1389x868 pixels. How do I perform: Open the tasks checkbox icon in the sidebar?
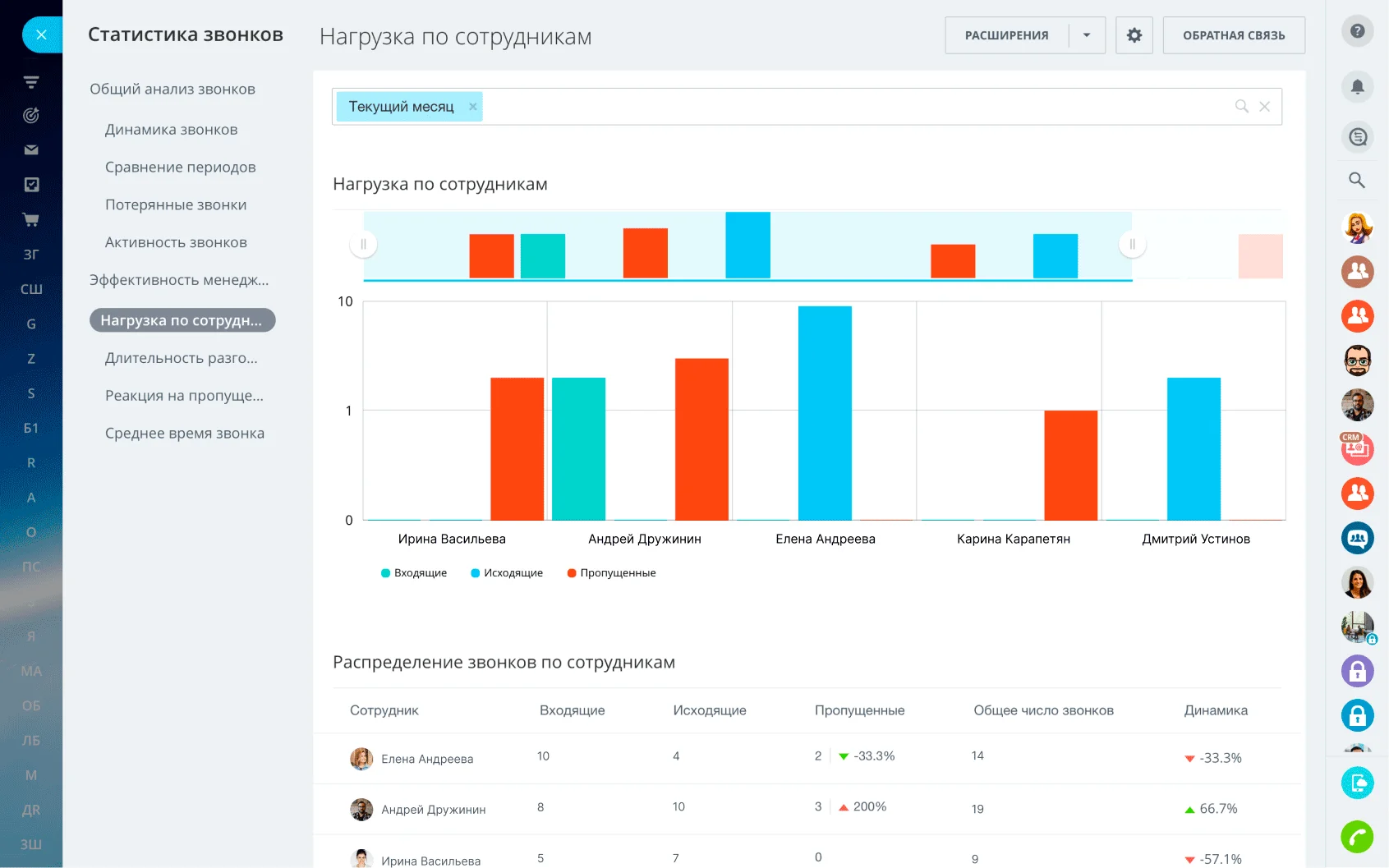pos(31,184)
